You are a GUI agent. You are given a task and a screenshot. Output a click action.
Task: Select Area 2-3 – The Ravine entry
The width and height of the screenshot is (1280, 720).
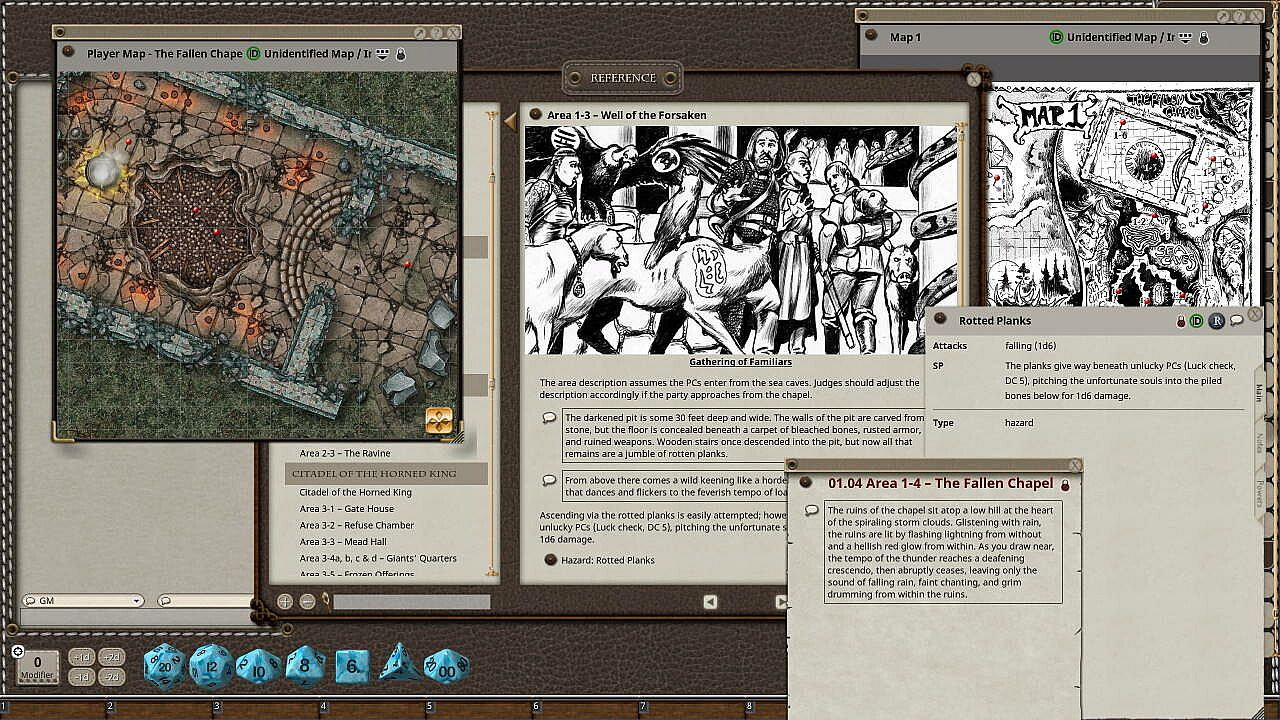click(x=345, y=453)
